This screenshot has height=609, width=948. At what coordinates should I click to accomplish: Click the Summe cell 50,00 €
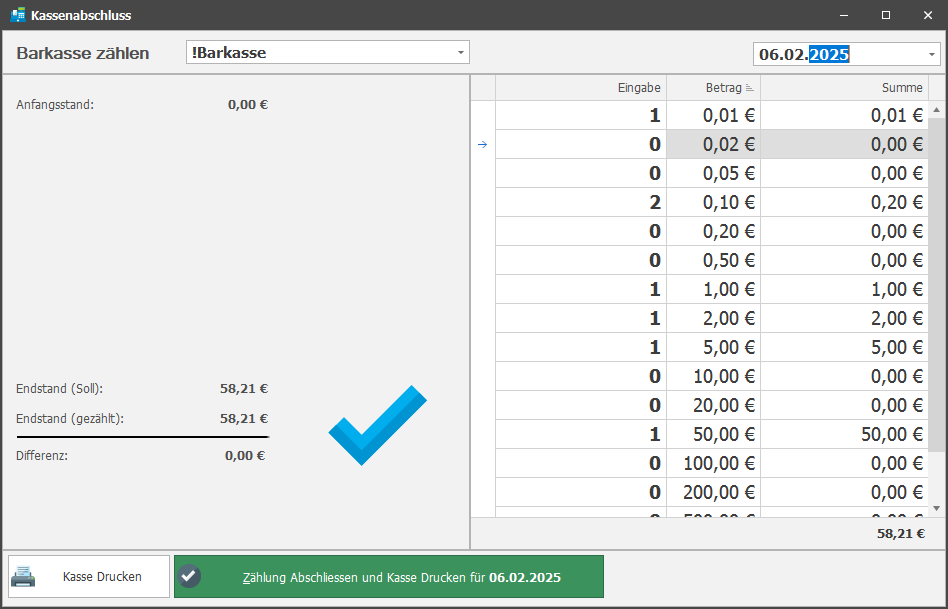point(844,435)
